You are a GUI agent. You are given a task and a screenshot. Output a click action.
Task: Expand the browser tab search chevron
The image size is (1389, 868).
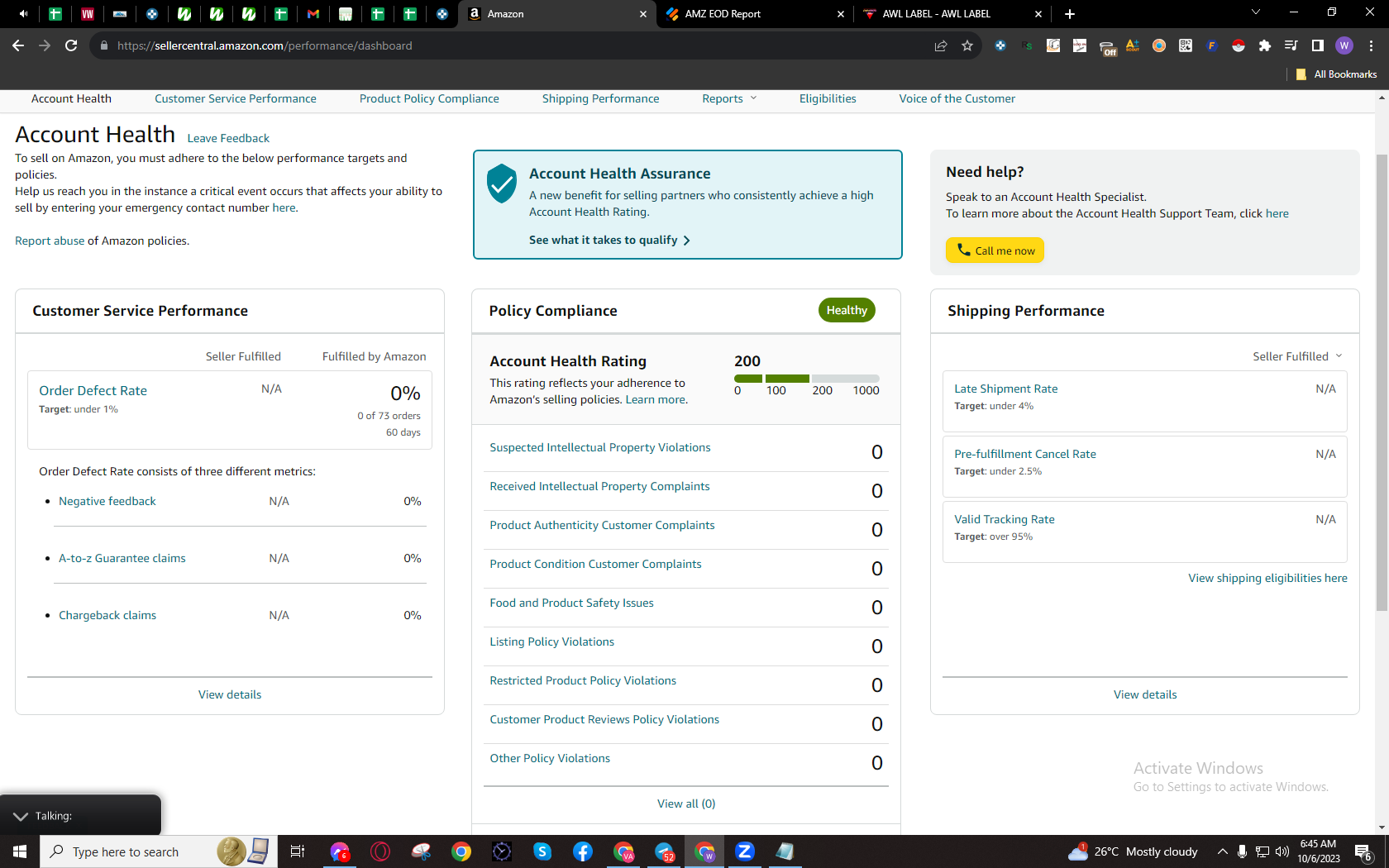coord(1256,12)
